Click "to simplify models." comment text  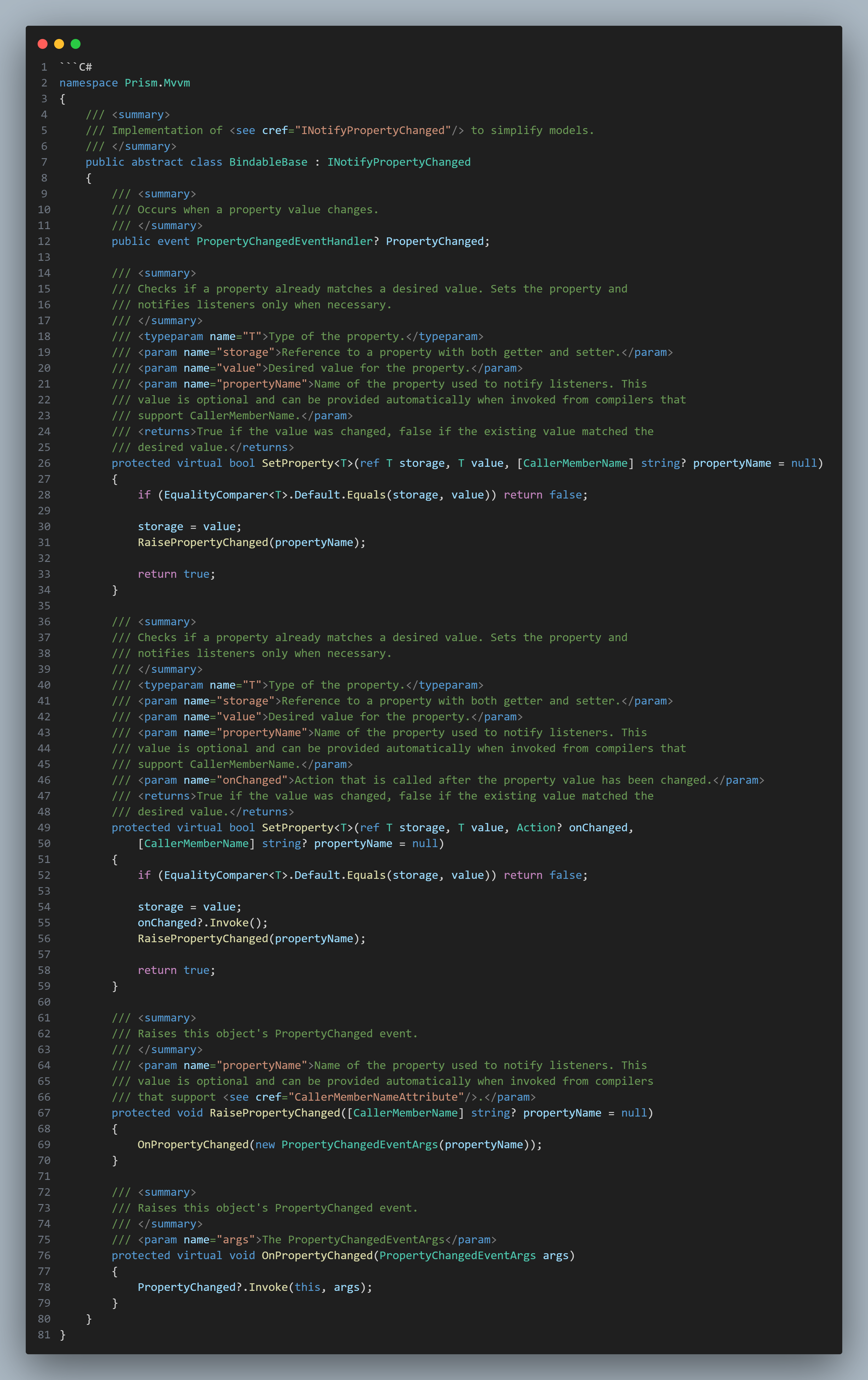click(x=532, y=131)
